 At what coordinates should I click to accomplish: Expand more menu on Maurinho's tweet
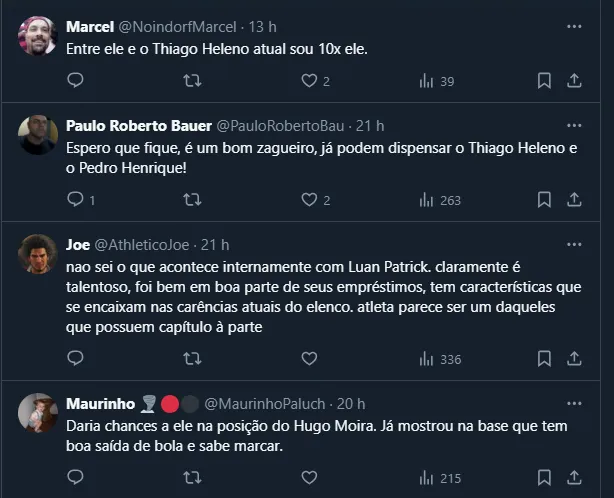(574, 403)
